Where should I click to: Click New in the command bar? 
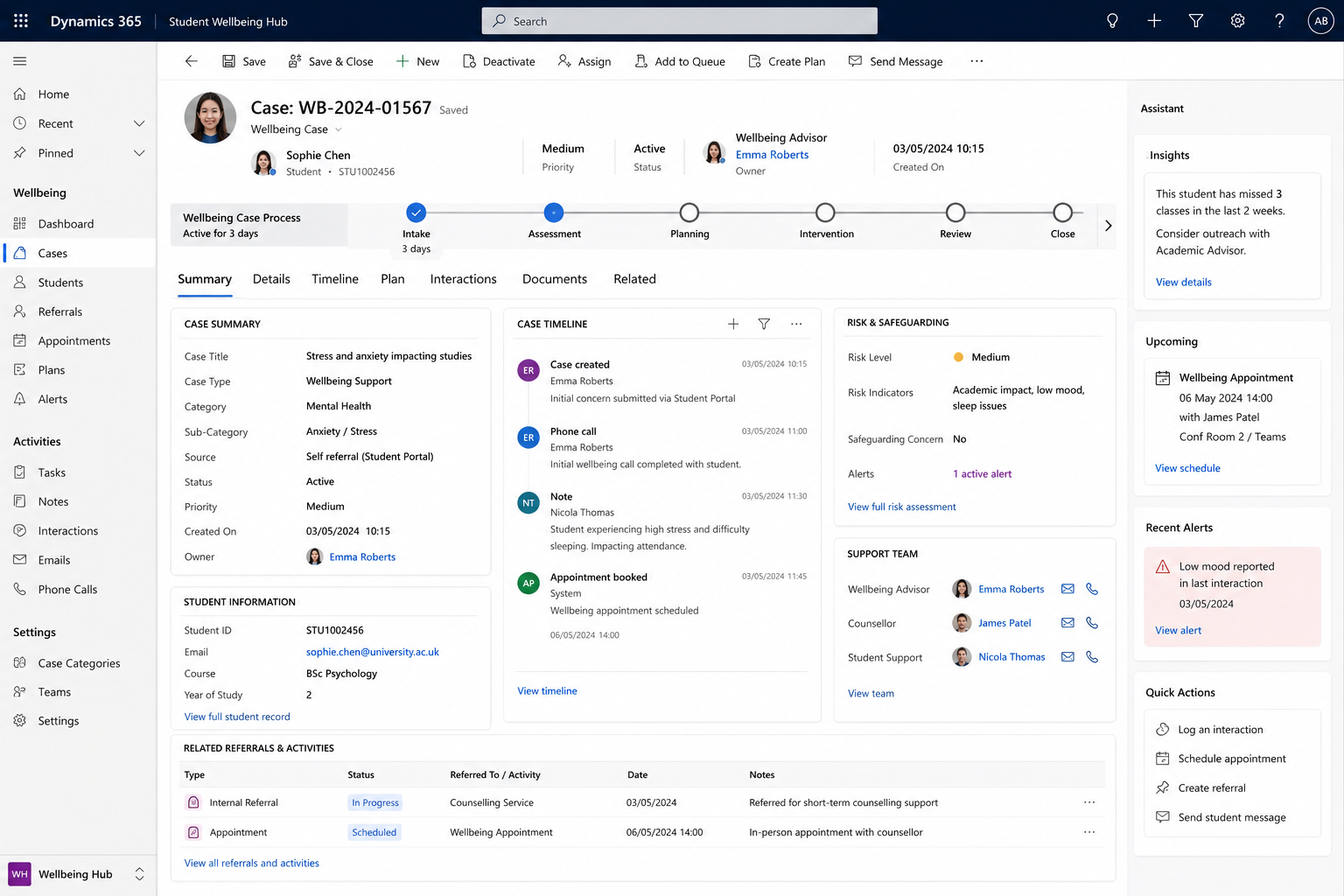click(x=417, y=61)
